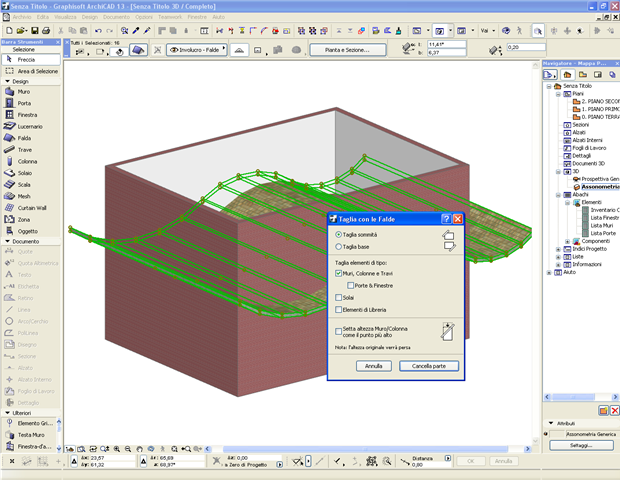This screenshot has width=620, height=480.
Task: Open the Teamwork menu
Action: pyautogui.click(x=170, y=17)
